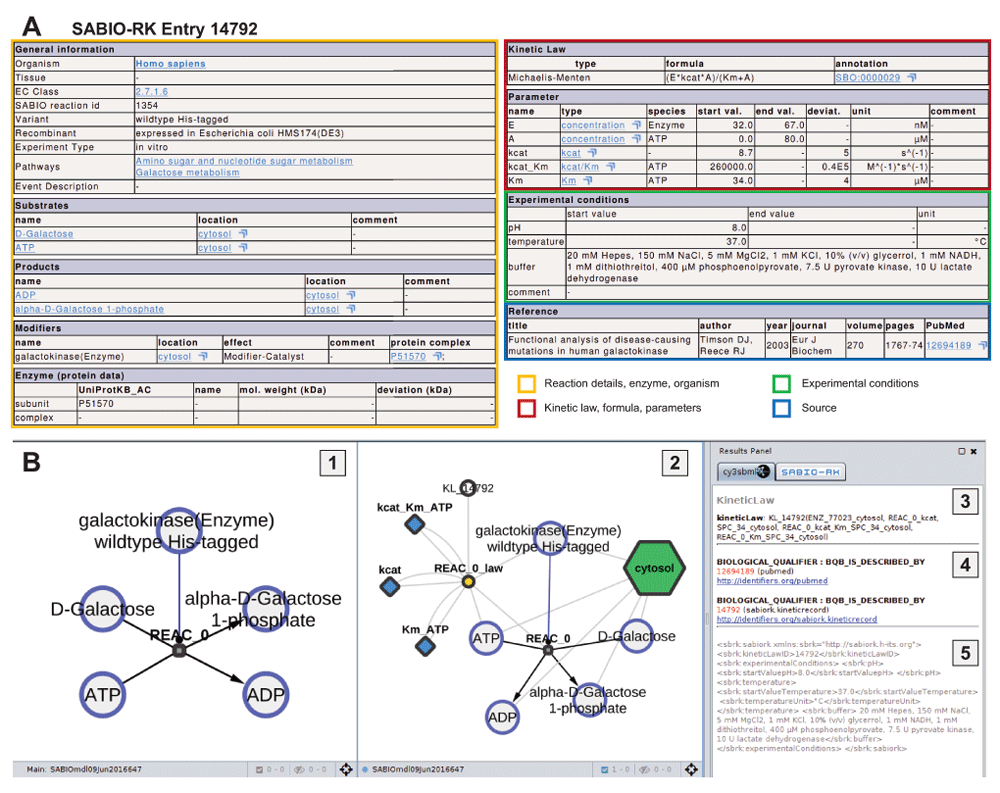Open external link icon beside PubMed 12694189
This screenshot has height=793, width=1000.
coord(983,345)
